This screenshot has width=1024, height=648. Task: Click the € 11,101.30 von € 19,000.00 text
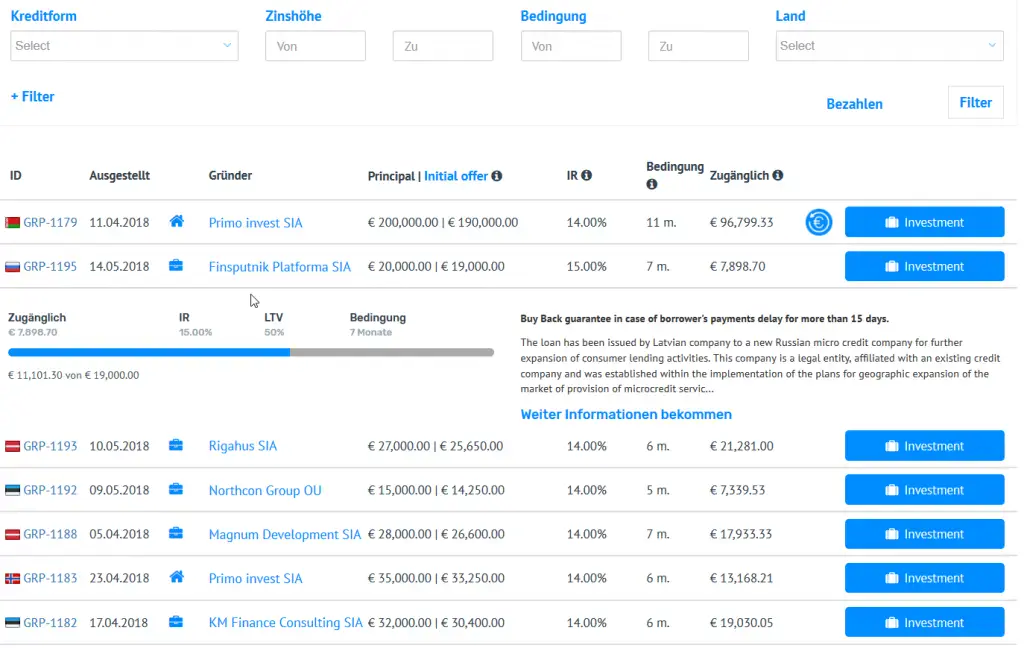click(x=73, y=375)
